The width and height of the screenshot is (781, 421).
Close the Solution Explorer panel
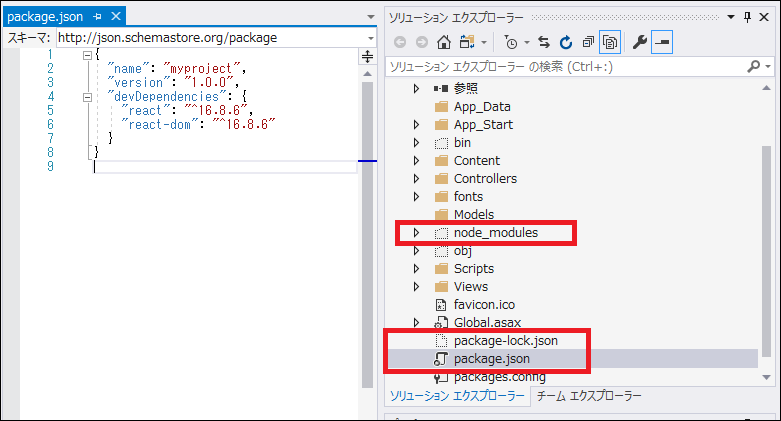pyautogui.click(x=764, y=17)
